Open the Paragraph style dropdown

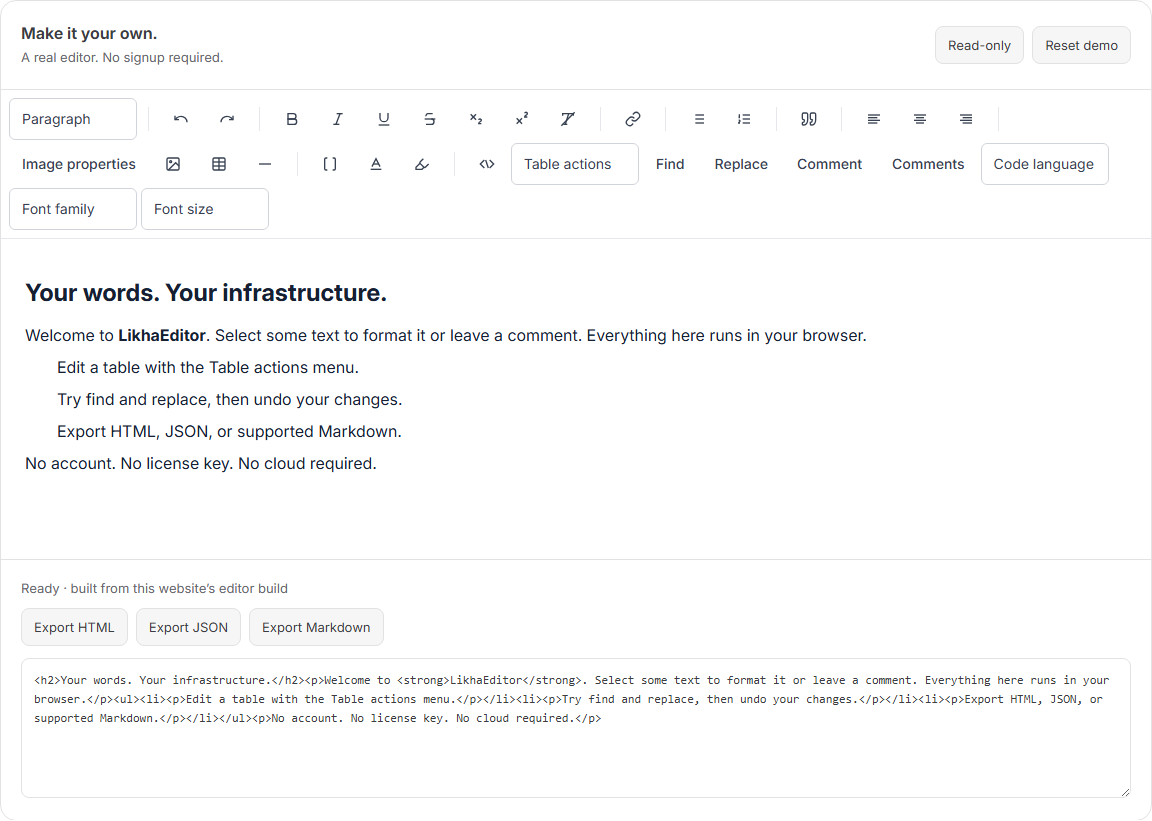tap(73, 119)
